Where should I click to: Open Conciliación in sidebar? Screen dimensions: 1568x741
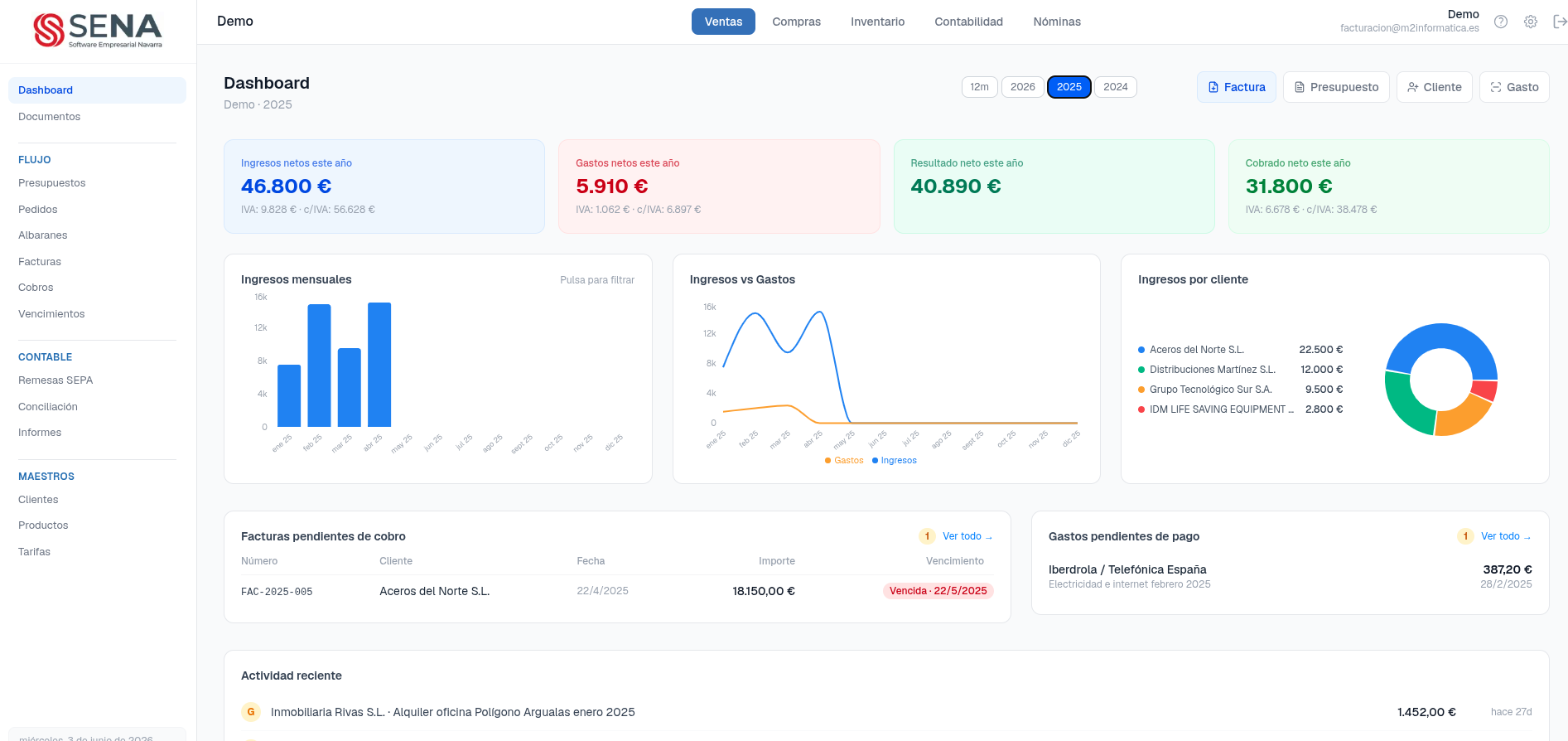97,407
